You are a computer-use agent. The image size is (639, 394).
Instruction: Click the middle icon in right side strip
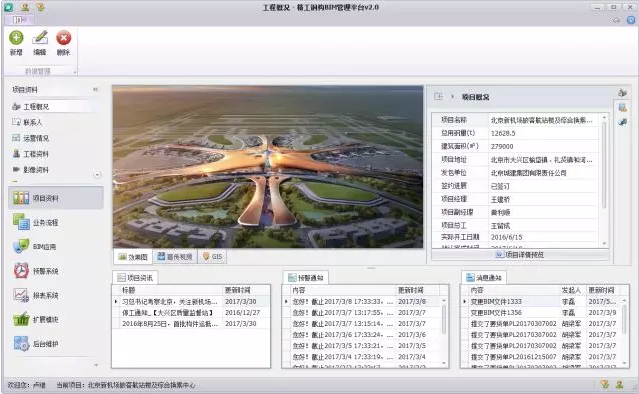tap(622, 108)
